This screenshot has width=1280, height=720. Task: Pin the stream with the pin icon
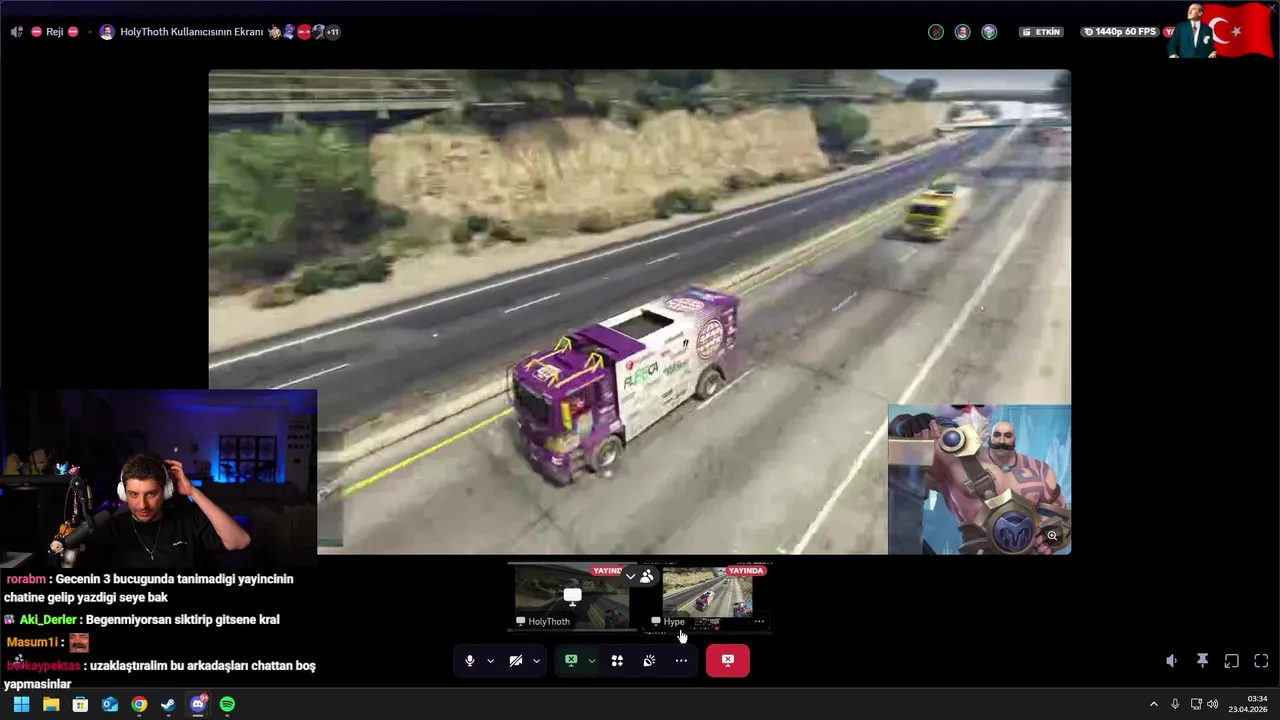[x=1202, y=661]
